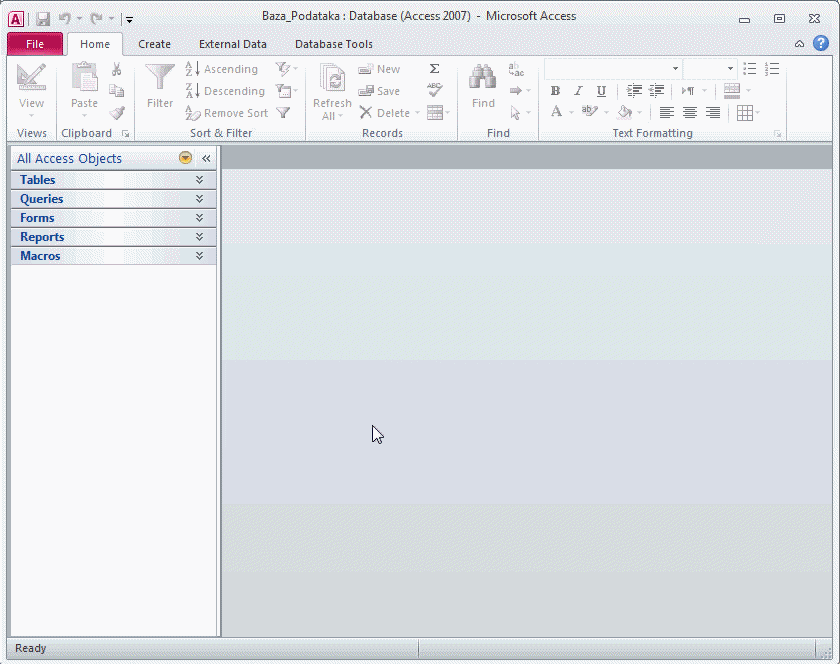The width and height of the screenshot is (840, 664).
Task: Open the Delete dropdown arrow
Action: 417,113
